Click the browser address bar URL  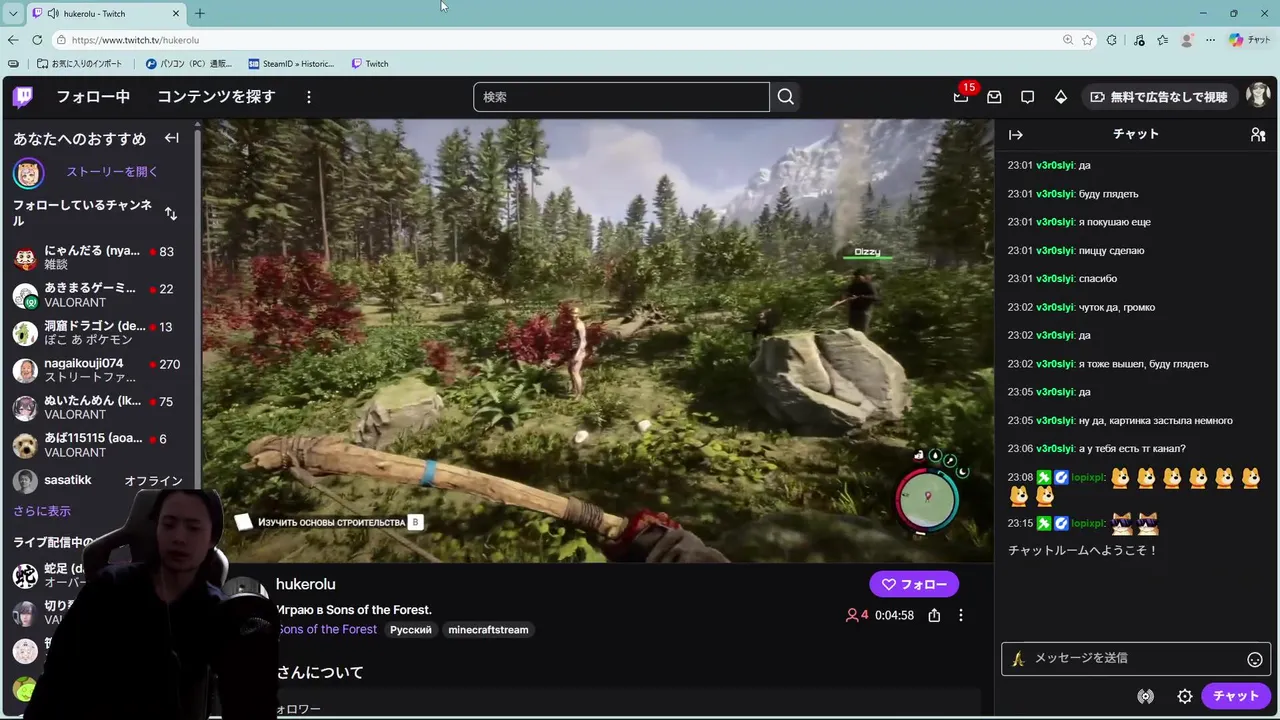coord(135,40)
